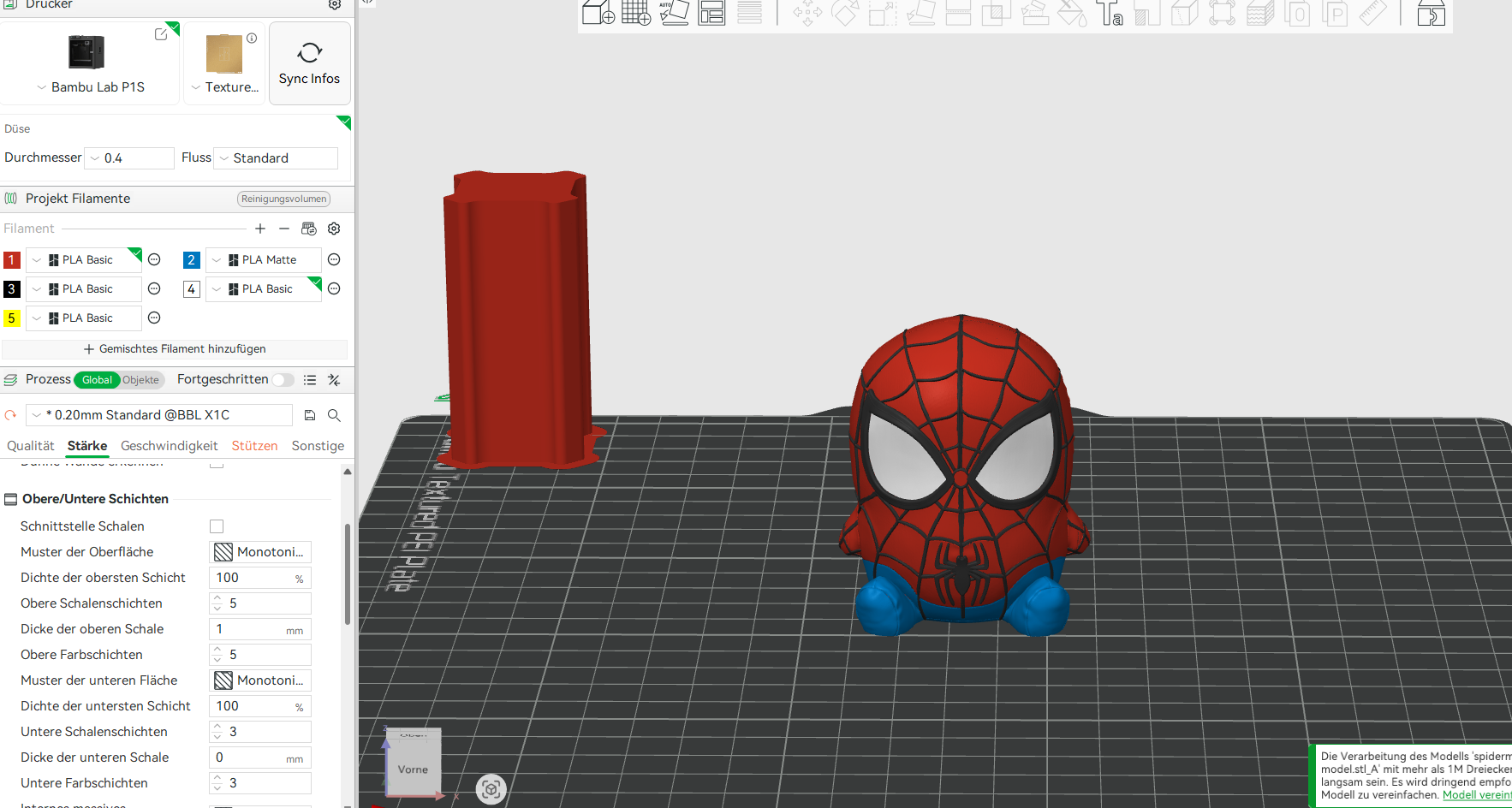Reset process preset changes arrow icon
Screen dimensions: 1512x808
[10, 415]
